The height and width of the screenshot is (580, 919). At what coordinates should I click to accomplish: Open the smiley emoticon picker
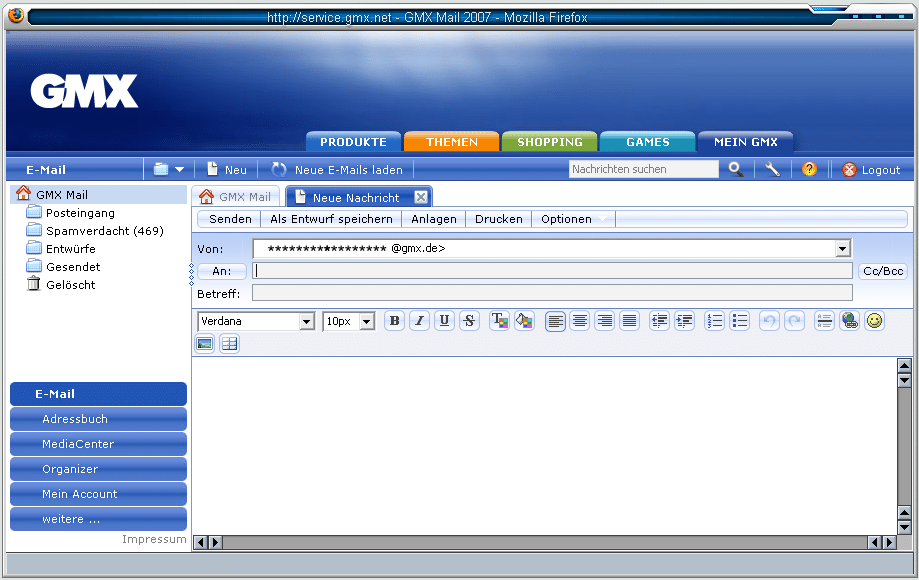click(874, 321)
